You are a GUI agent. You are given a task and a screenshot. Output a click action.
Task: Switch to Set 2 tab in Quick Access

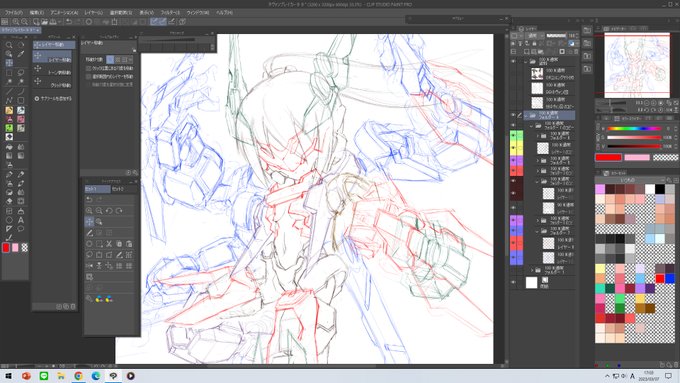click(x=118, y=189)
